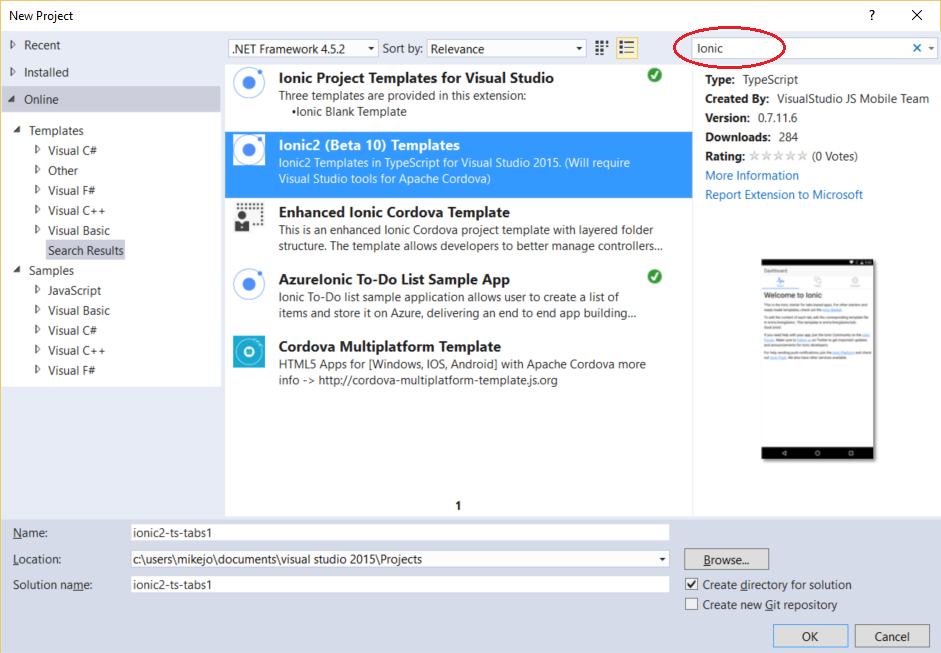Click the Browse... button
This screenshot has height=653, width=941.
(x=726, y=559)
